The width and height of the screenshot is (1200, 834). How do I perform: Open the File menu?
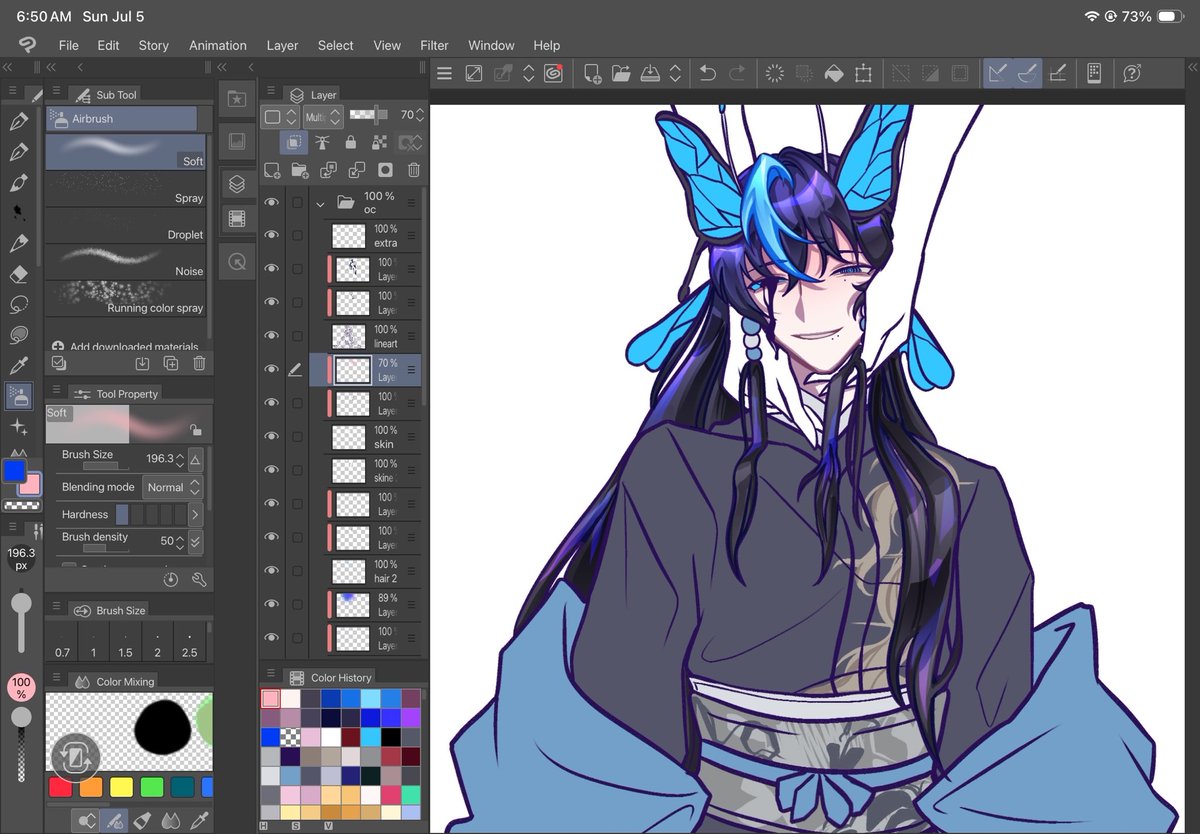68,45
